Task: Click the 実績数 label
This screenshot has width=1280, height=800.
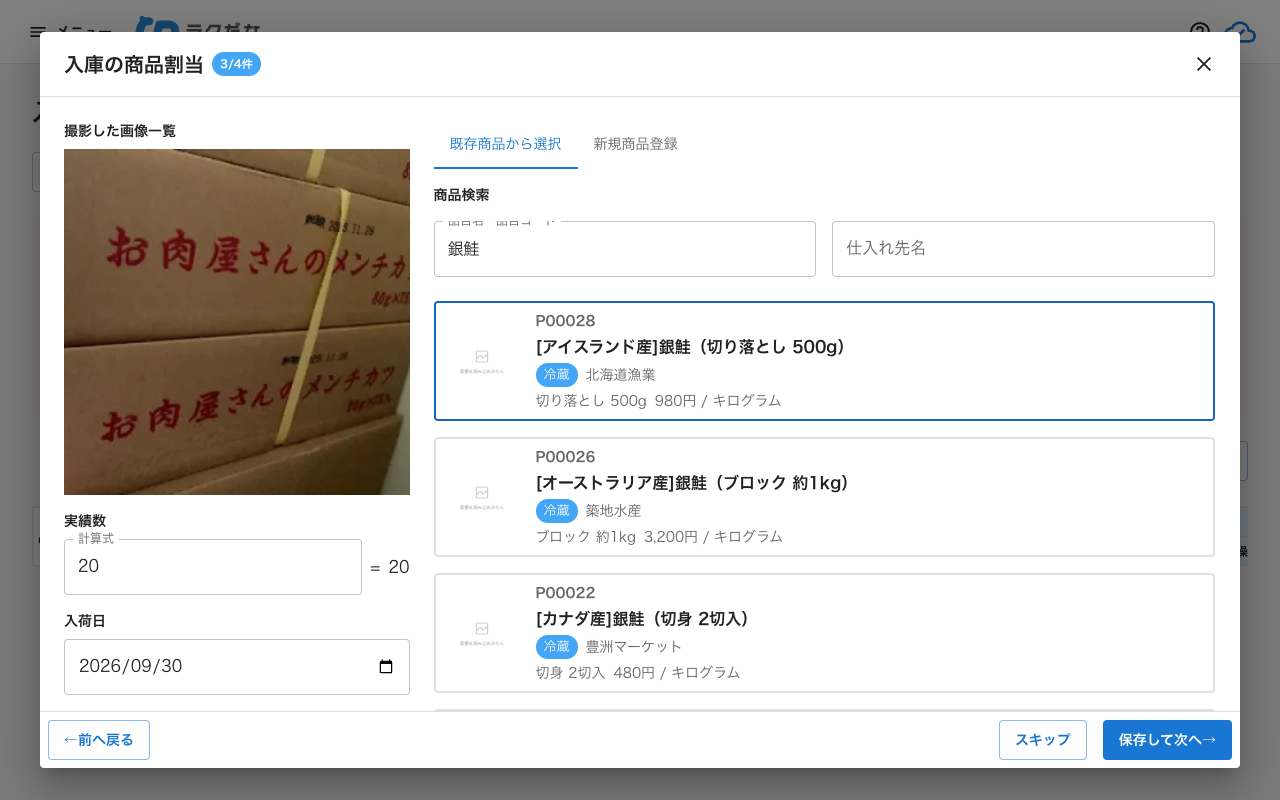Action: click(85, 521)
